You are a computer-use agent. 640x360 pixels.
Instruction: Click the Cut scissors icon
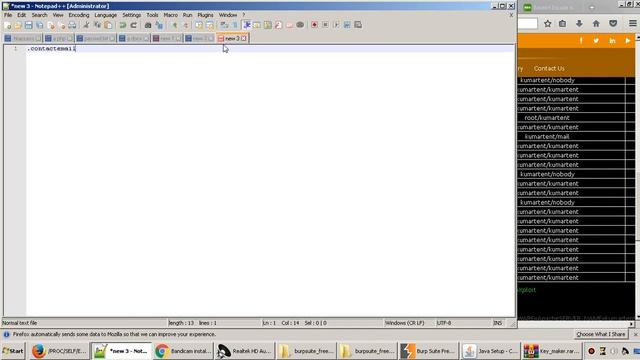click(x=86, y=25)
